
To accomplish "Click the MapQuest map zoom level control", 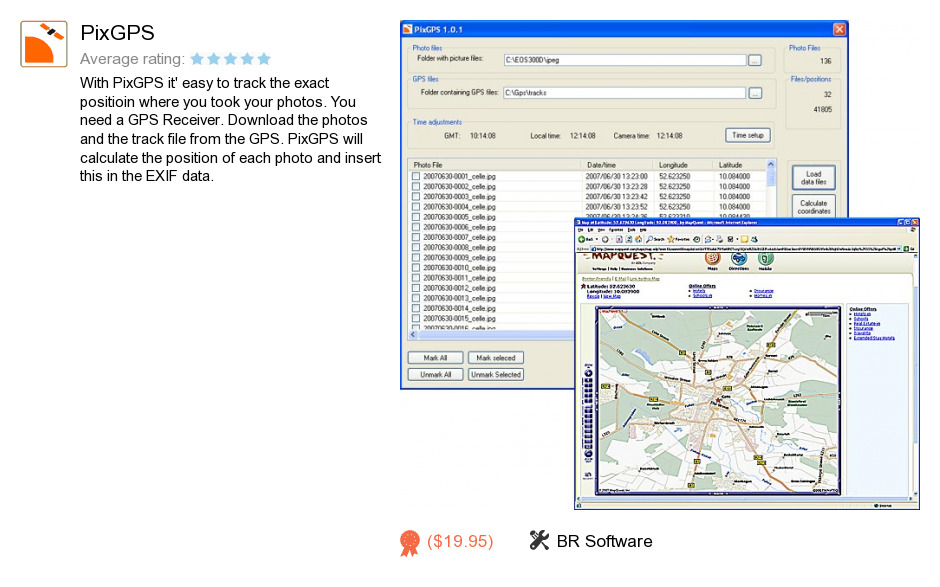I will coord(588,414).
